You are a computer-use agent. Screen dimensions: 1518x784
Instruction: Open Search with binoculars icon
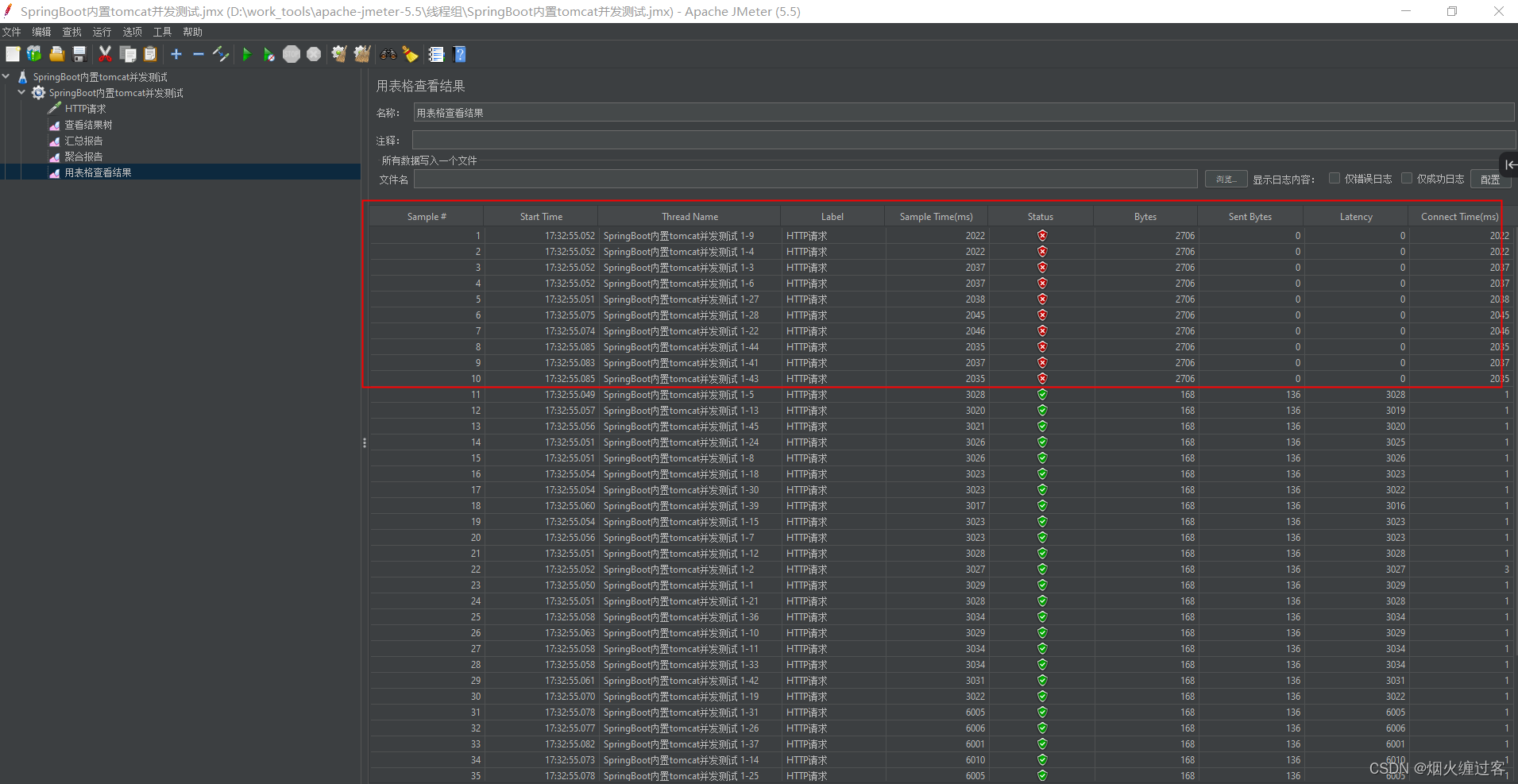pos(388,54)
